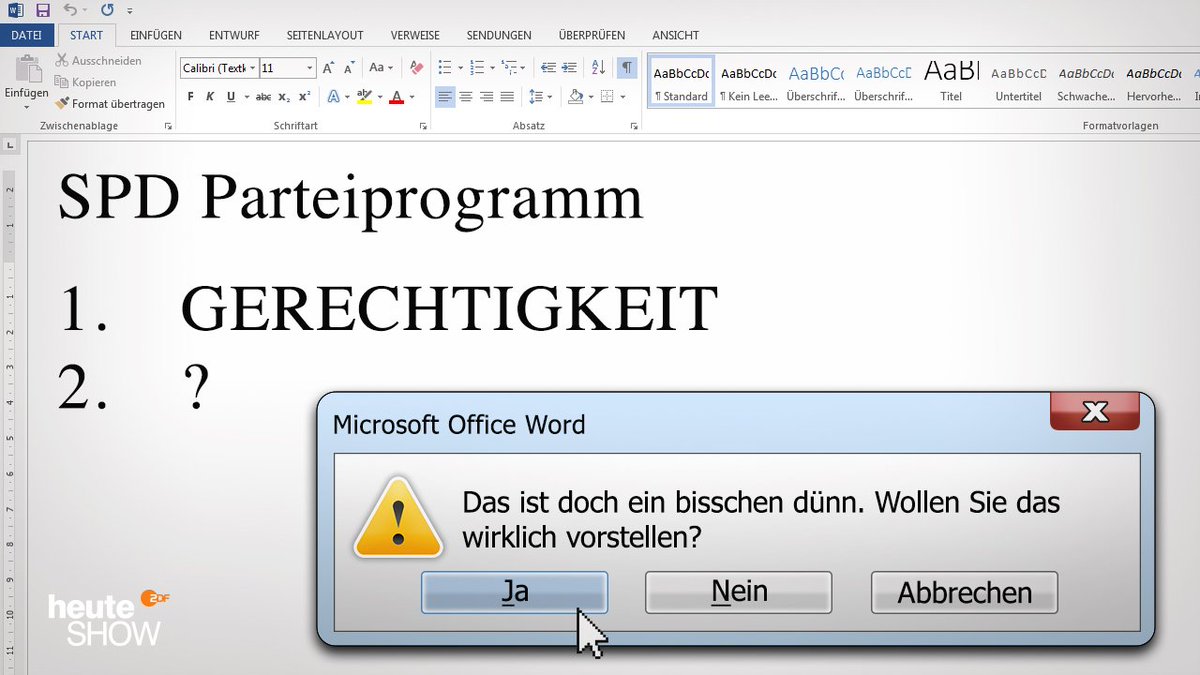
Task: Open the DATEI tab
Action: point(26,35)
